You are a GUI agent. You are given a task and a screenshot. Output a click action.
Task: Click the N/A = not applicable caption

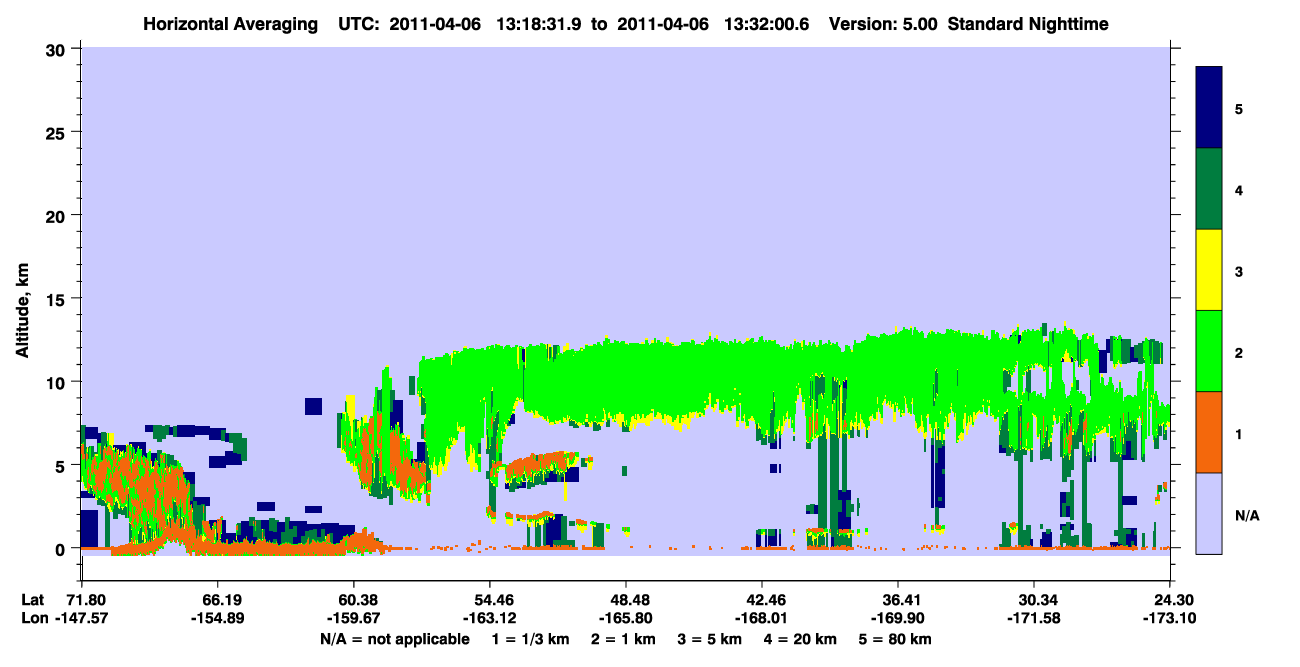click(x=394, y=639)
